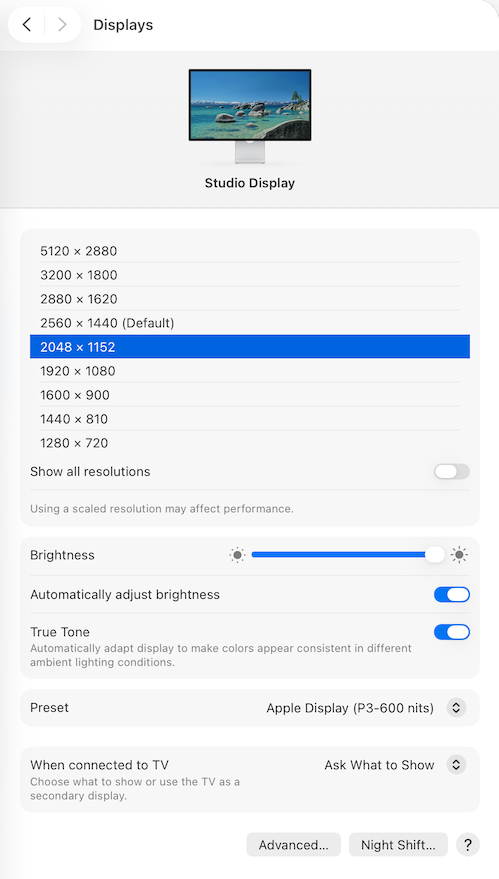
Task: Open the Preset Apple Display dropdown
Action: 366,708
